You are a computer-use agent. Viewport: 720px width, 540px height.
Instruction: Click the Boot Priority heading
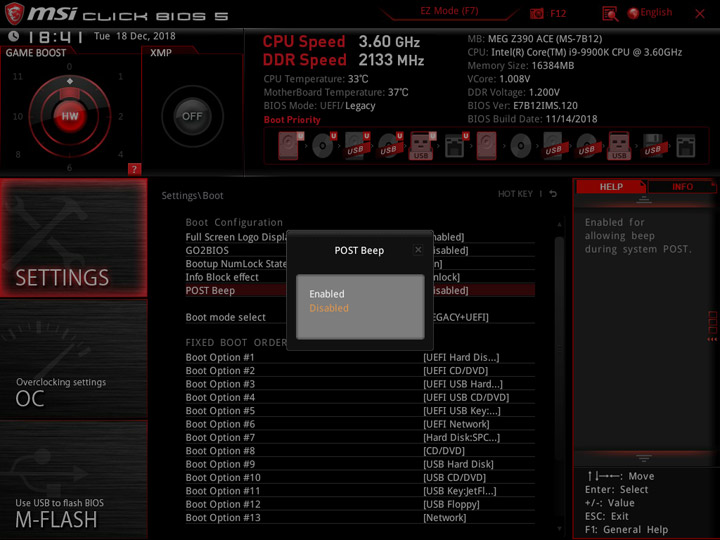[x=292, y=119]
